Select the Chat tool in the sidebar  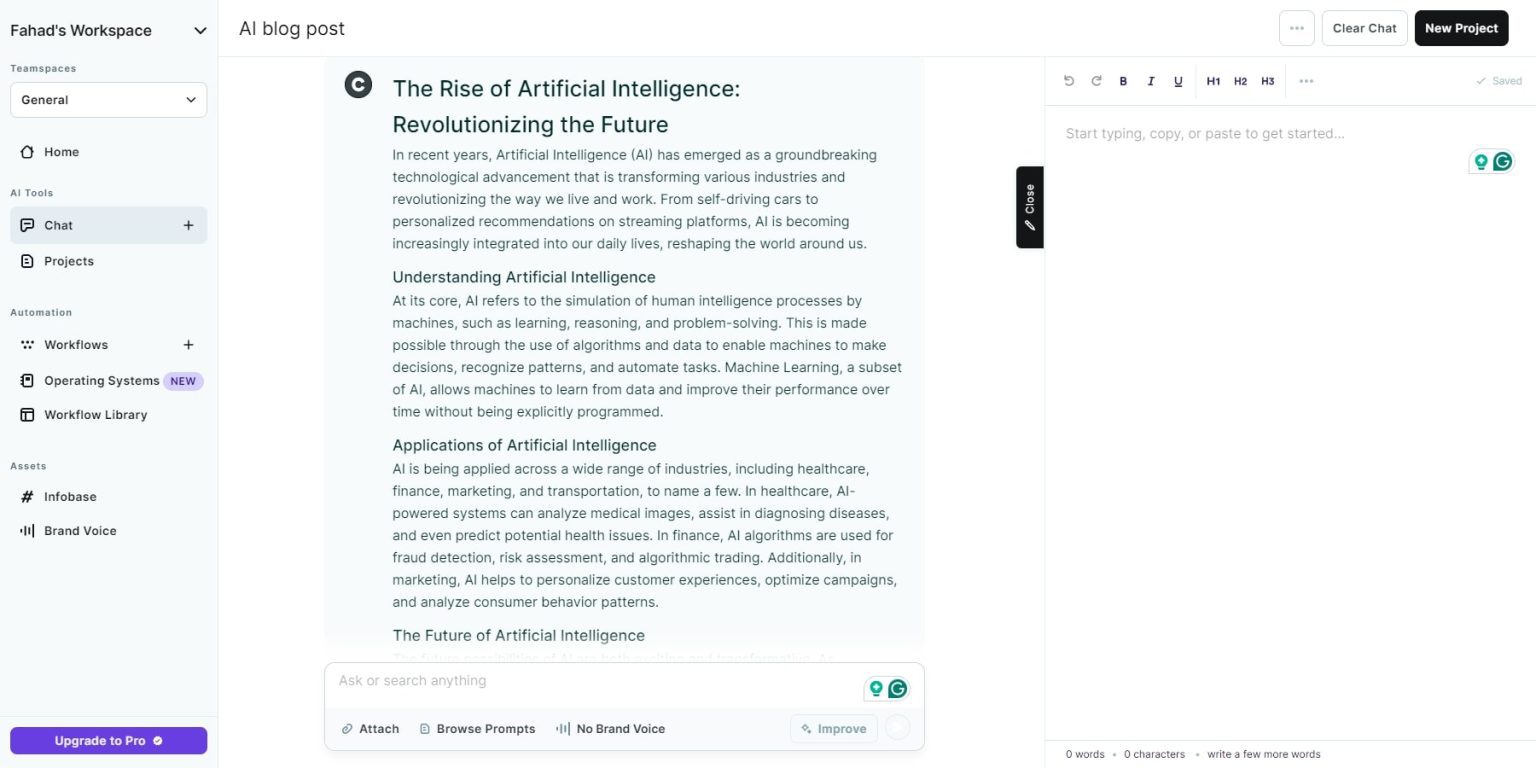(x=56, y=225)
